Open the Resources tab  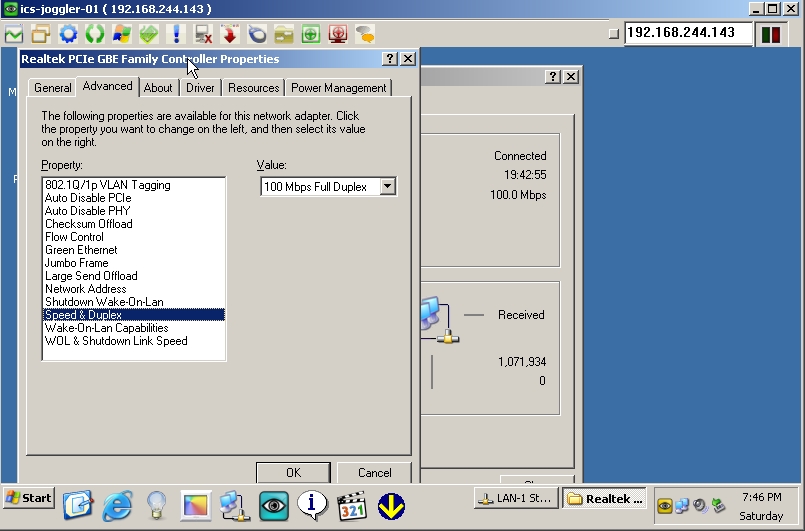coord(254,88)
